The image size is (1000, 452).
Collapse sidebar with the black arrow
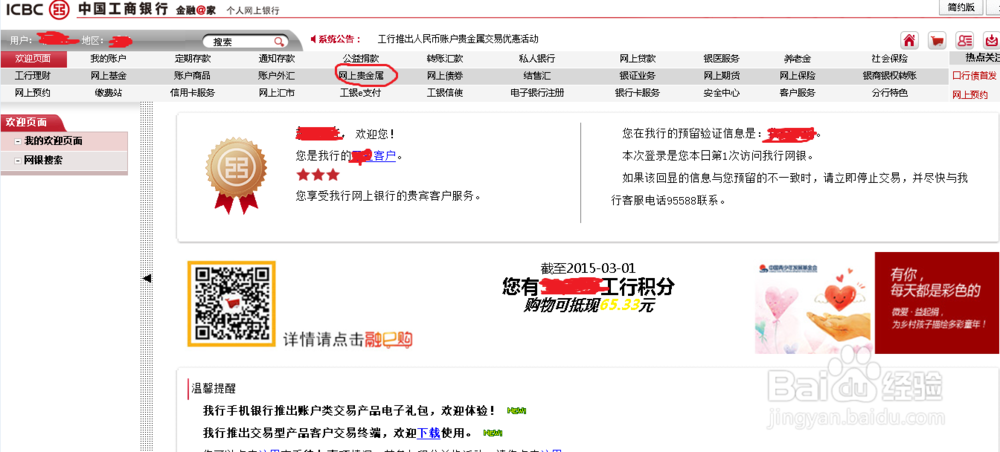click(147, 279)
